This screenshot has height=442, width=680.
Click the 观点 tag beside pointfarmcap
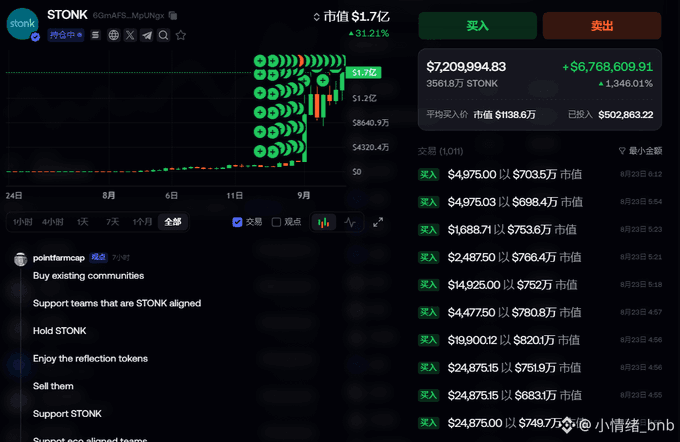point(98,257)
